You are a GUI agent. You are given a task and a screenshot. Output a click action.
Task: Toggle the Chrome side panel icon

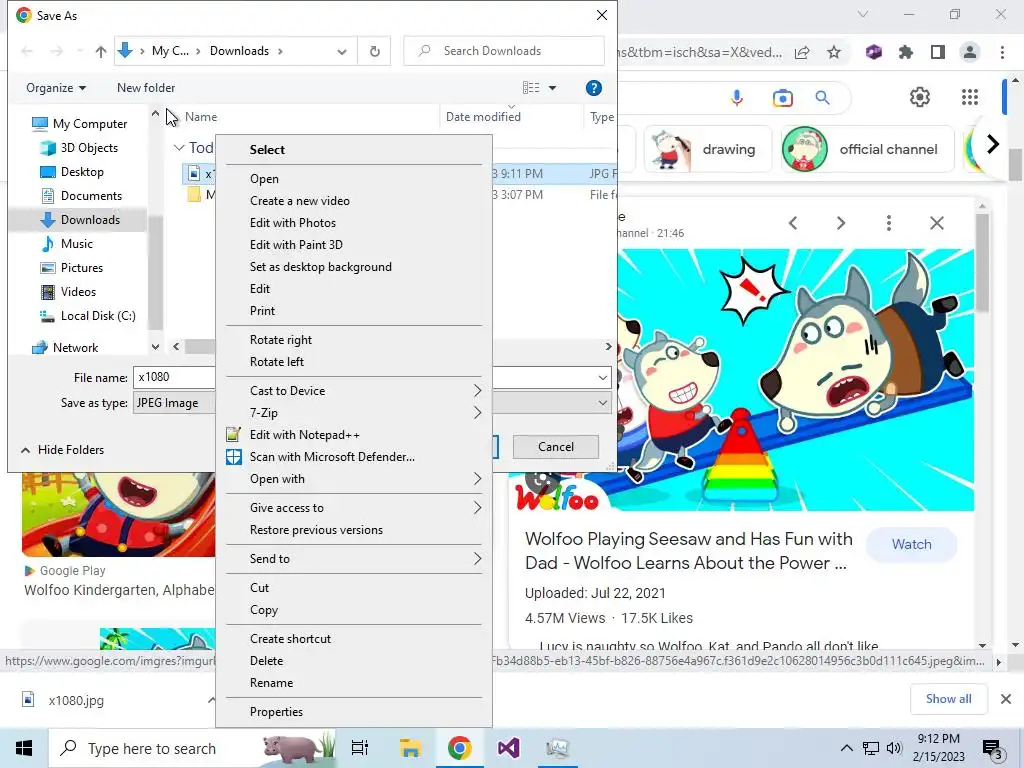click(938, 52)
